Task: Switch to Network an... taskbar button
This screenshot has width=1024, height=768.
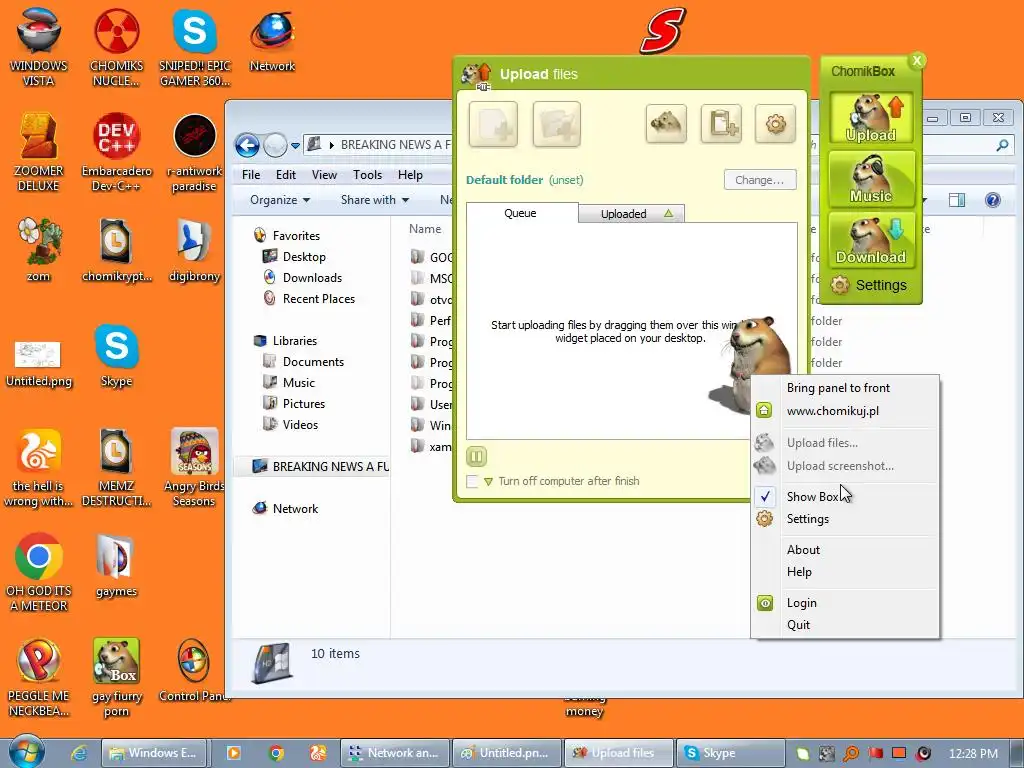Action: [x=395, y=753]
